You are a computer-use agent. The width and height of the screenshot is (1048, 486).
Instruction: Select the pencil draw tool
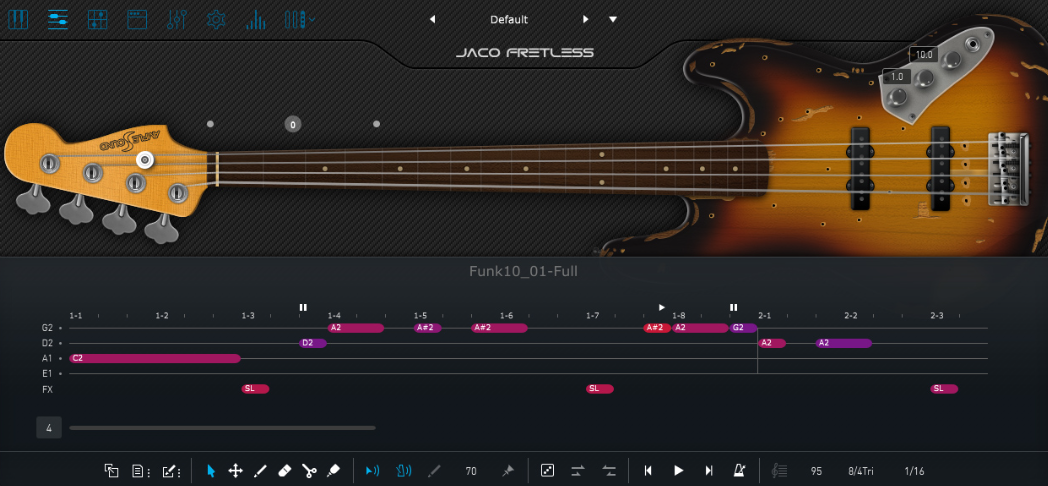(x=260, y=471)
